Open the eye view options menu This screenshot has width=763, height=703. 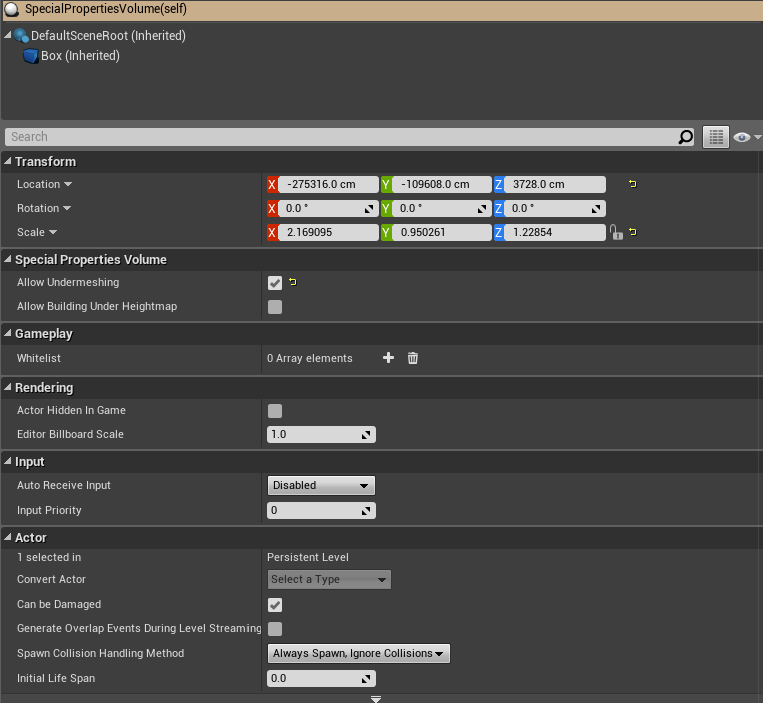pos(746,137)
